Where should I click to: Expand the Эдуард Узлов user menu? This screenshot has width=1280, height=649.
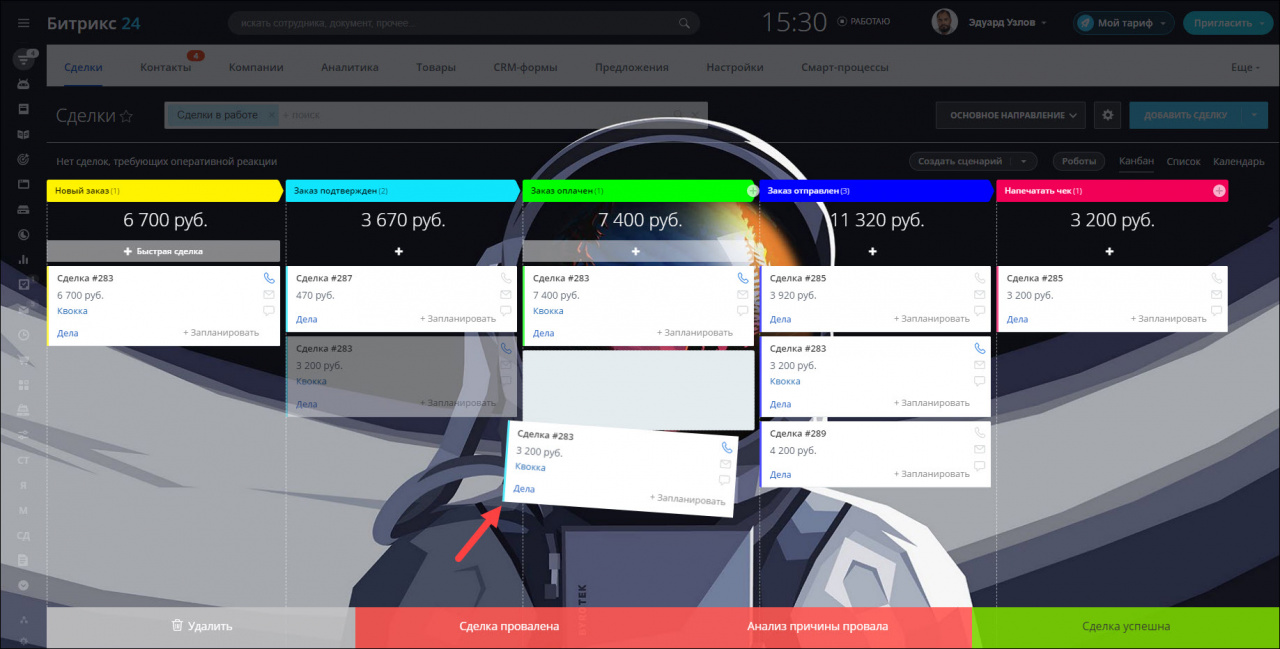click(x=1044, y=23)
